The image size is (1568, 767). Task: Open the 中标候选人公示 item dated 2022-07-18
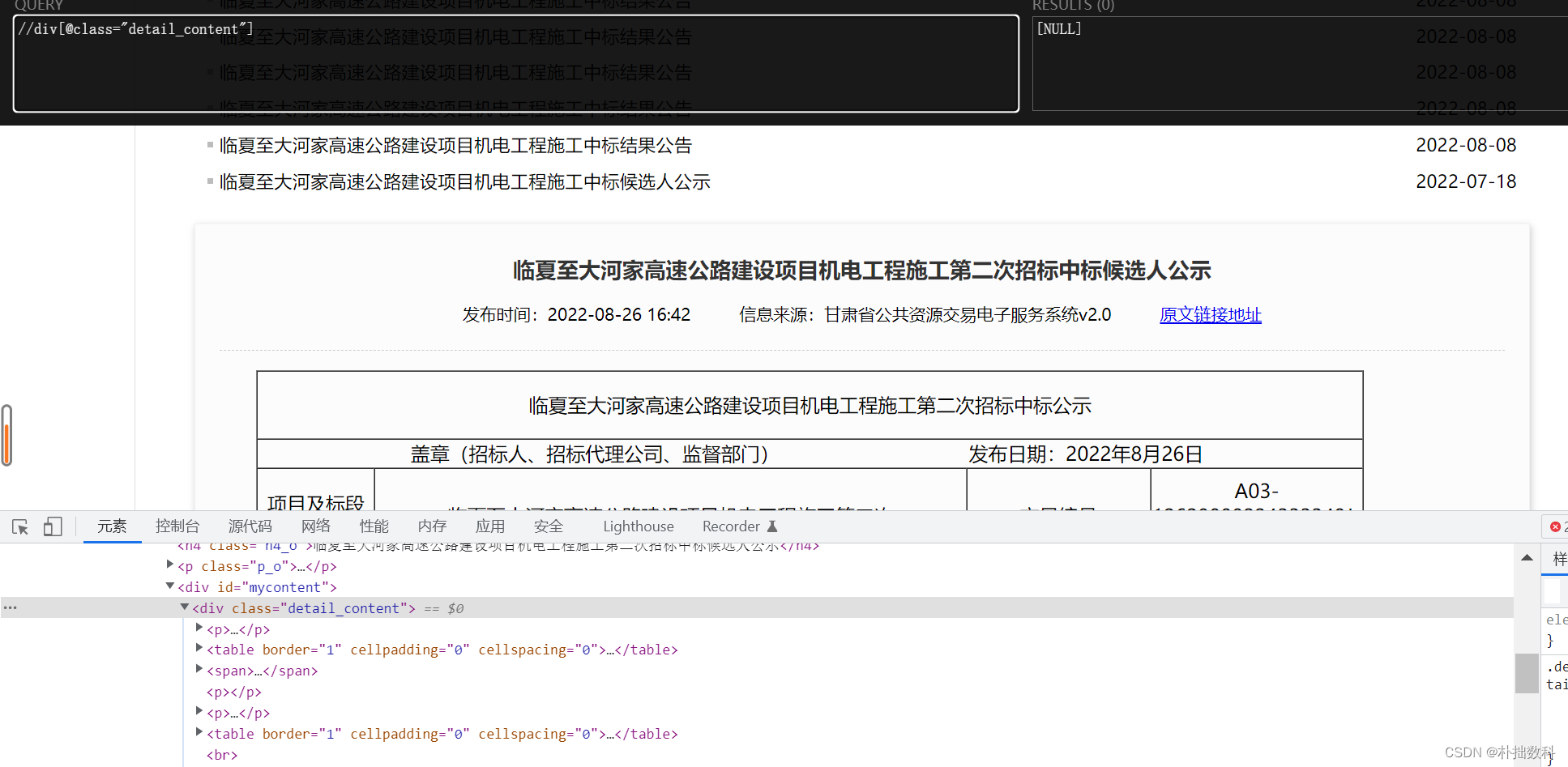coord(464,182)
